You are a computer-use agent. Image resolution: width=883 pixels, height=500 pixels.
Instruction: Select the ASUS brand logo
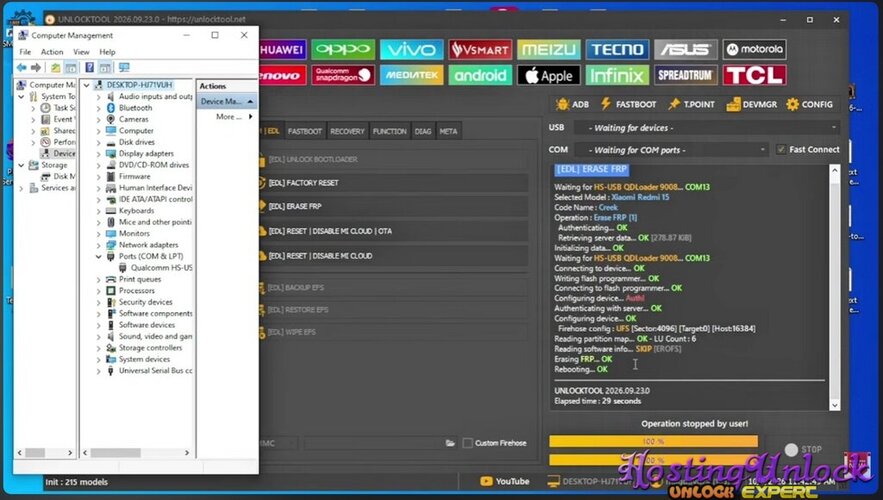[x=686, y=50]
